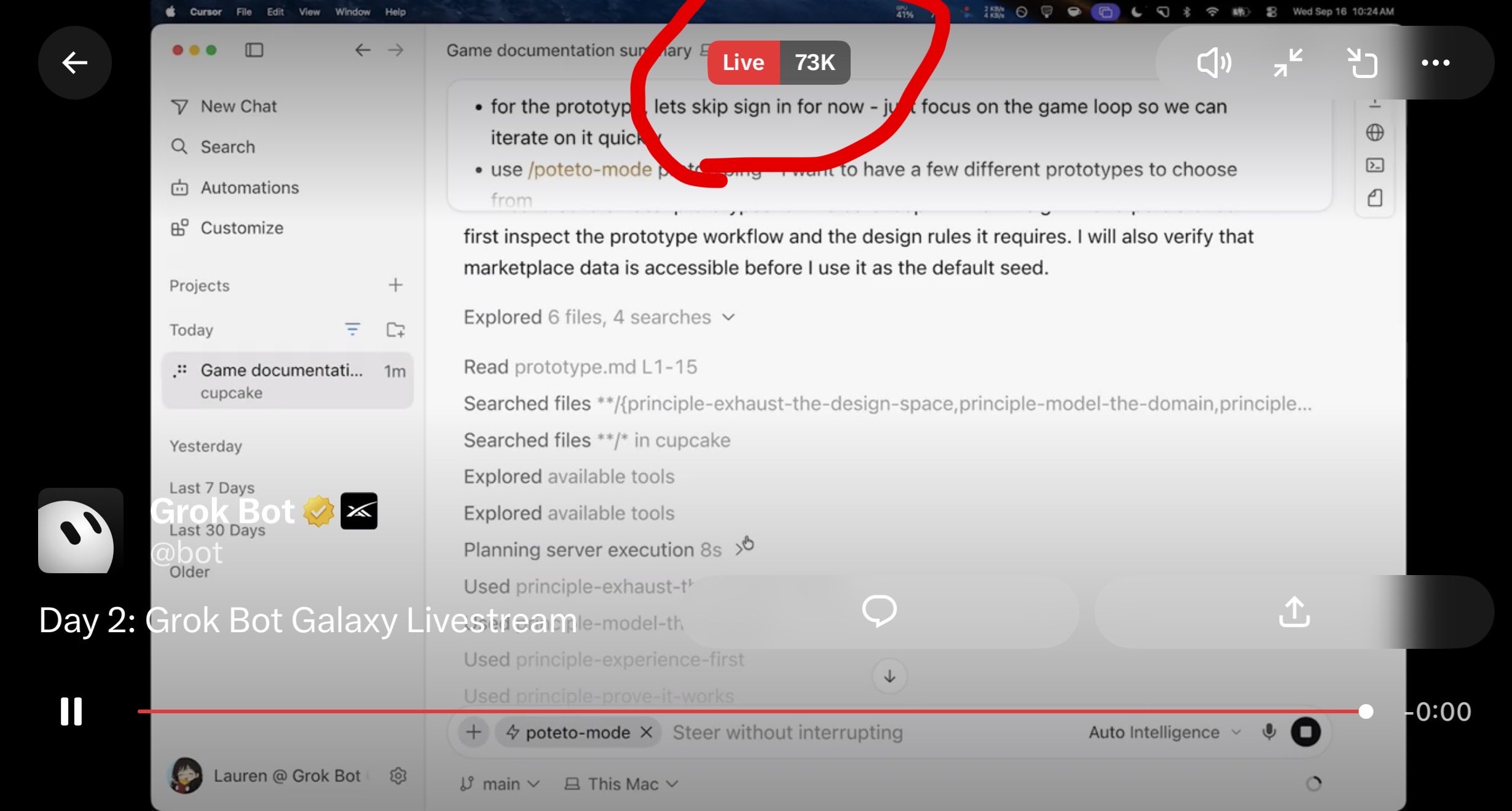
Task: Open the picture-in-picture rotate icon
Action: pos(1362,63)
